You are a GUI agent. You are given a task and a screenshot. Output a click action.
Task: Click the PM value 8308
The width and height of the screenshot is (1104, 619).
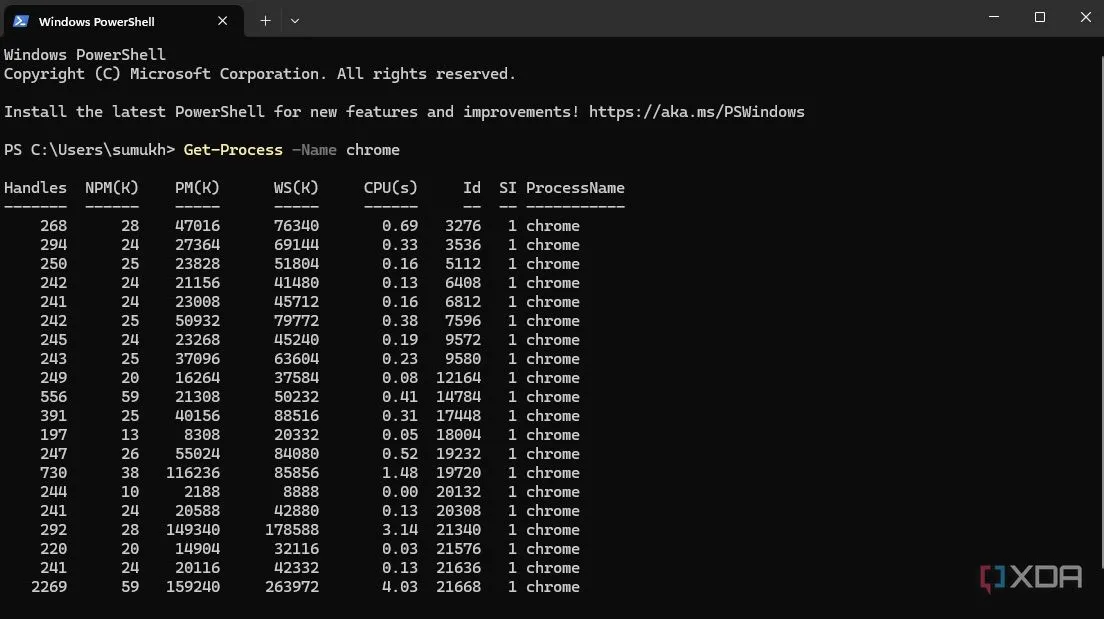click(x=202, y=435)
